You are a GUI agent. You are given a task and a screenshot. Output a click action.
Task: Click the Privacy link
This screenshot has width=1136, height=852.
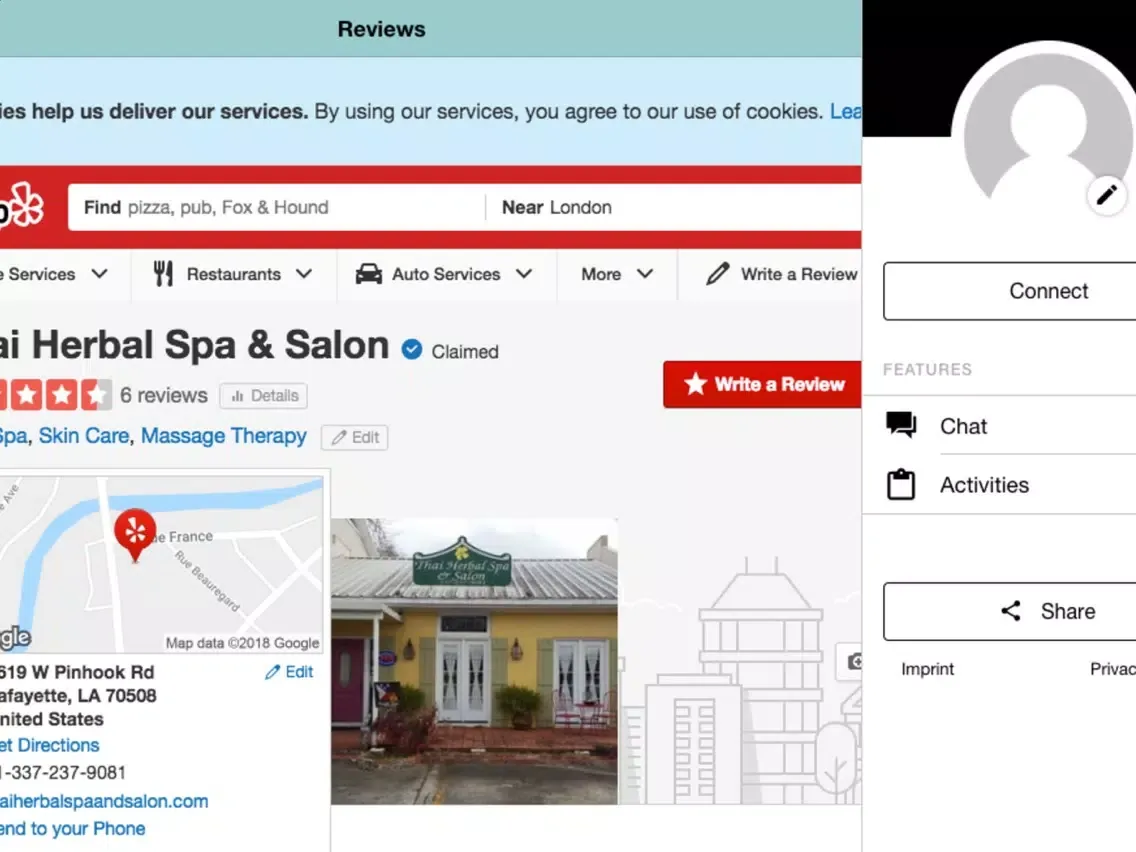[x=1113, y=669]
